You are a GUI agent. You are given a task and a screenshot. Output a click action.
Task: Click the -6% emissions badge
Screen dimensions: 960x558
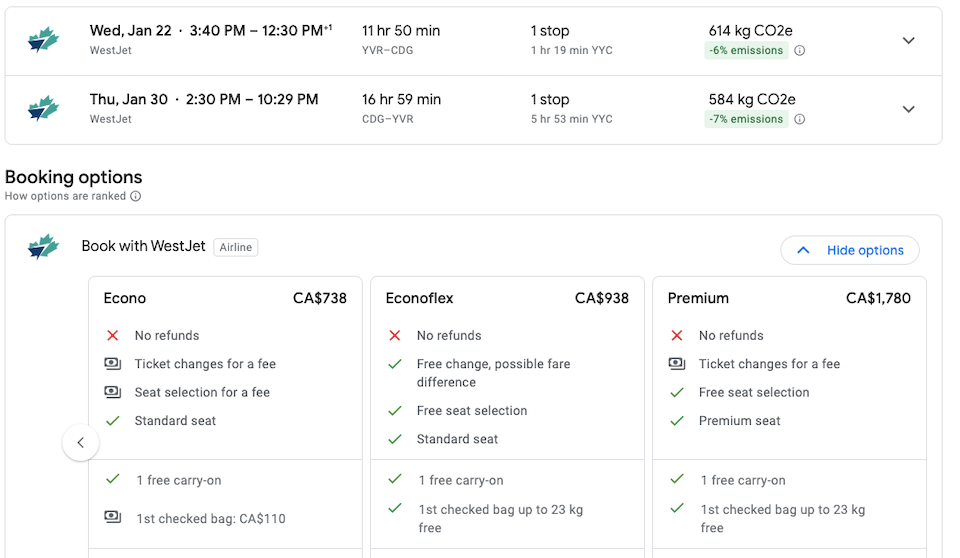[746, 50]
